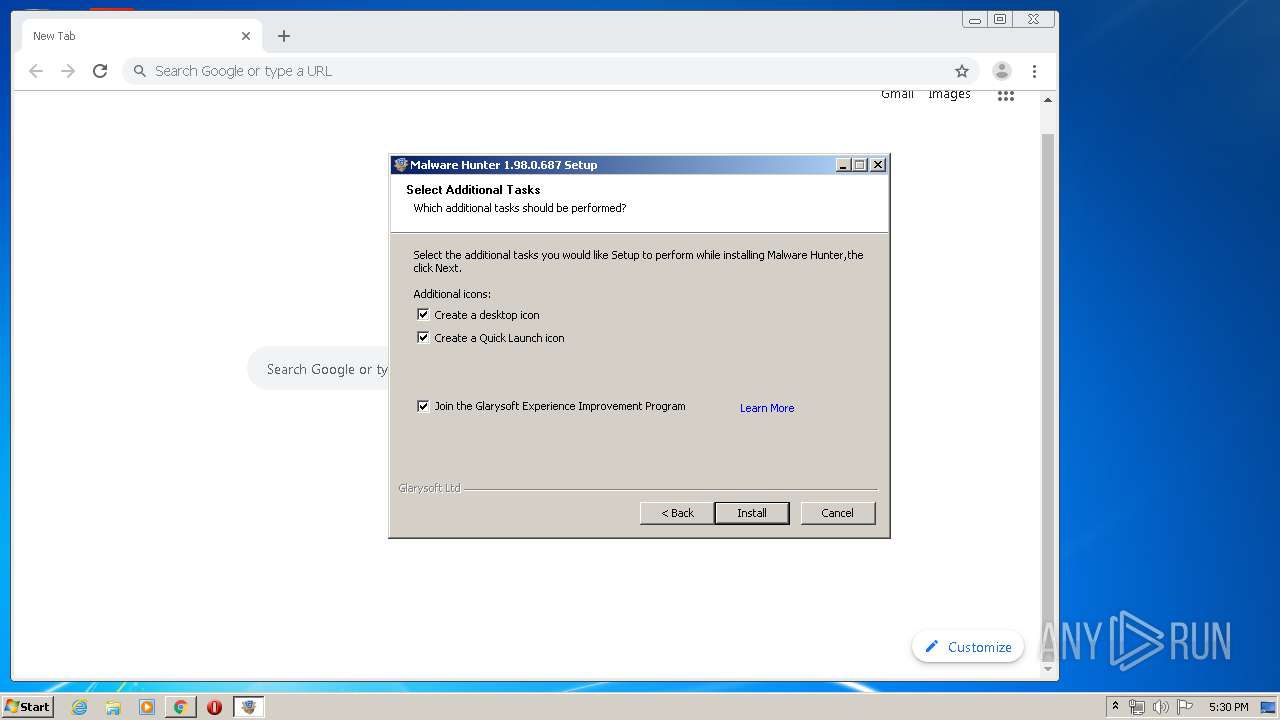Maximize the Malware Hunter setup window

[x=860, y=165]
